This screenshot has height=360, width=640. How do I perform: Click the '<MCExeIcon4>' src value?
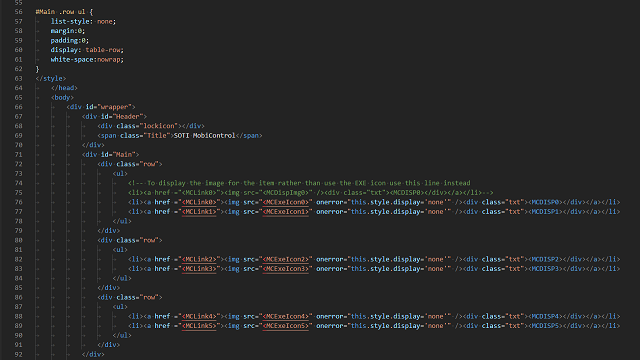285,316
